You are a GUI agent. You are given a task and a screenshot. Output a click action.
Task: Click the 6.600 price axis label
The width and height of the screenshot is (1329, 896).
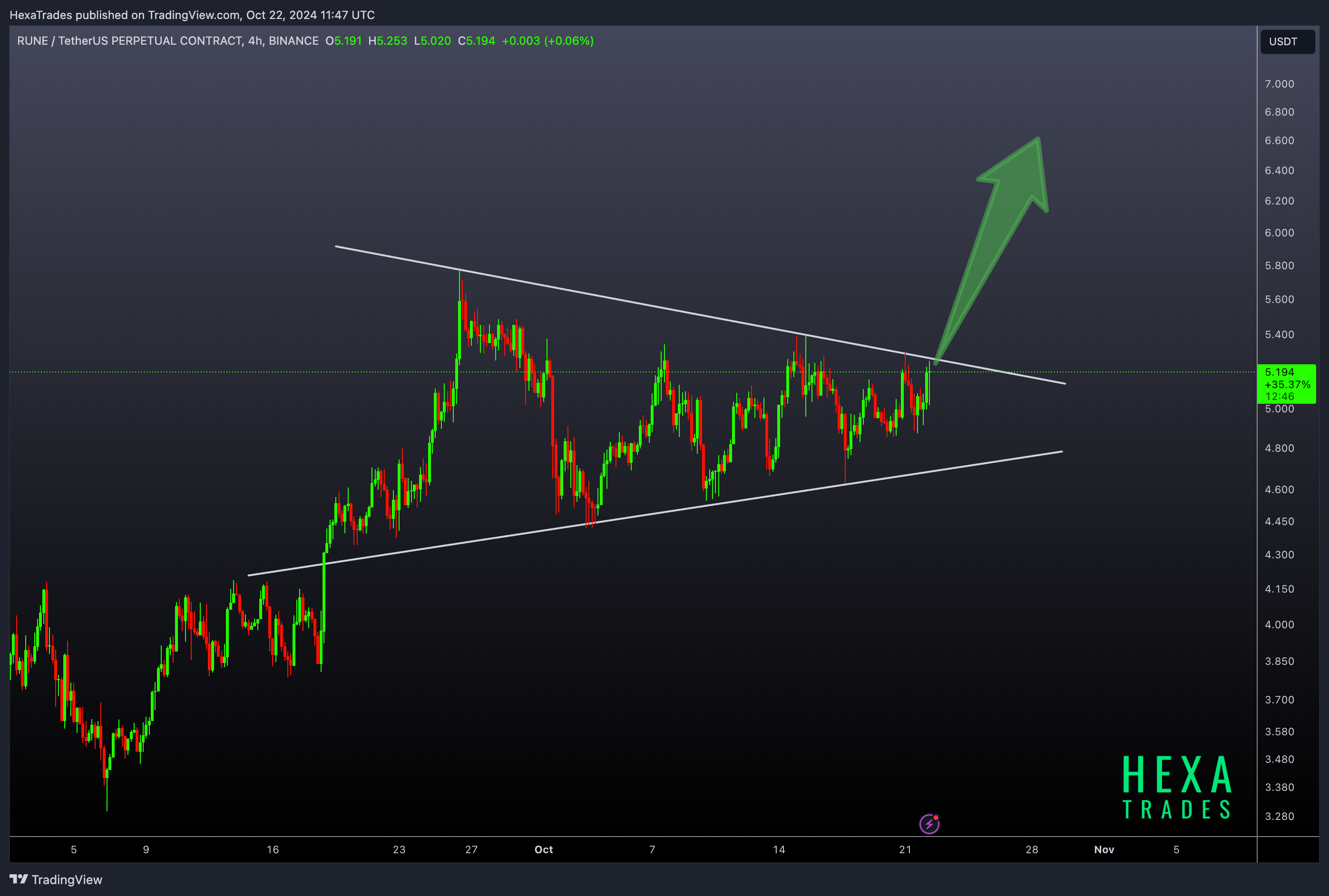pos(1279,141)
